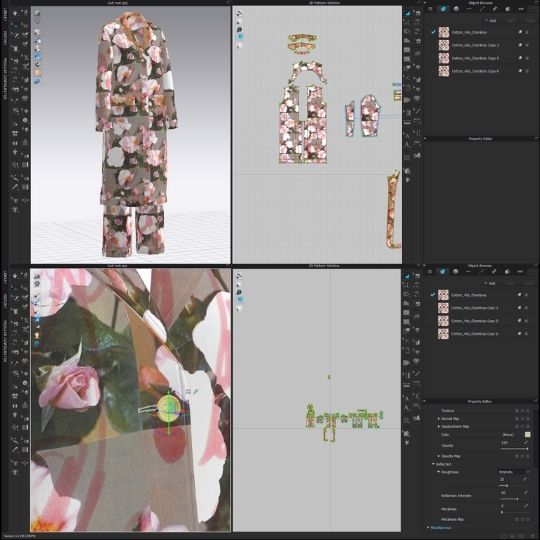Select Cotton_40s_Chambray Copy 2 in upper browser
The width and height of the screenshot is (540, 540).
click(x=475, y=45)
